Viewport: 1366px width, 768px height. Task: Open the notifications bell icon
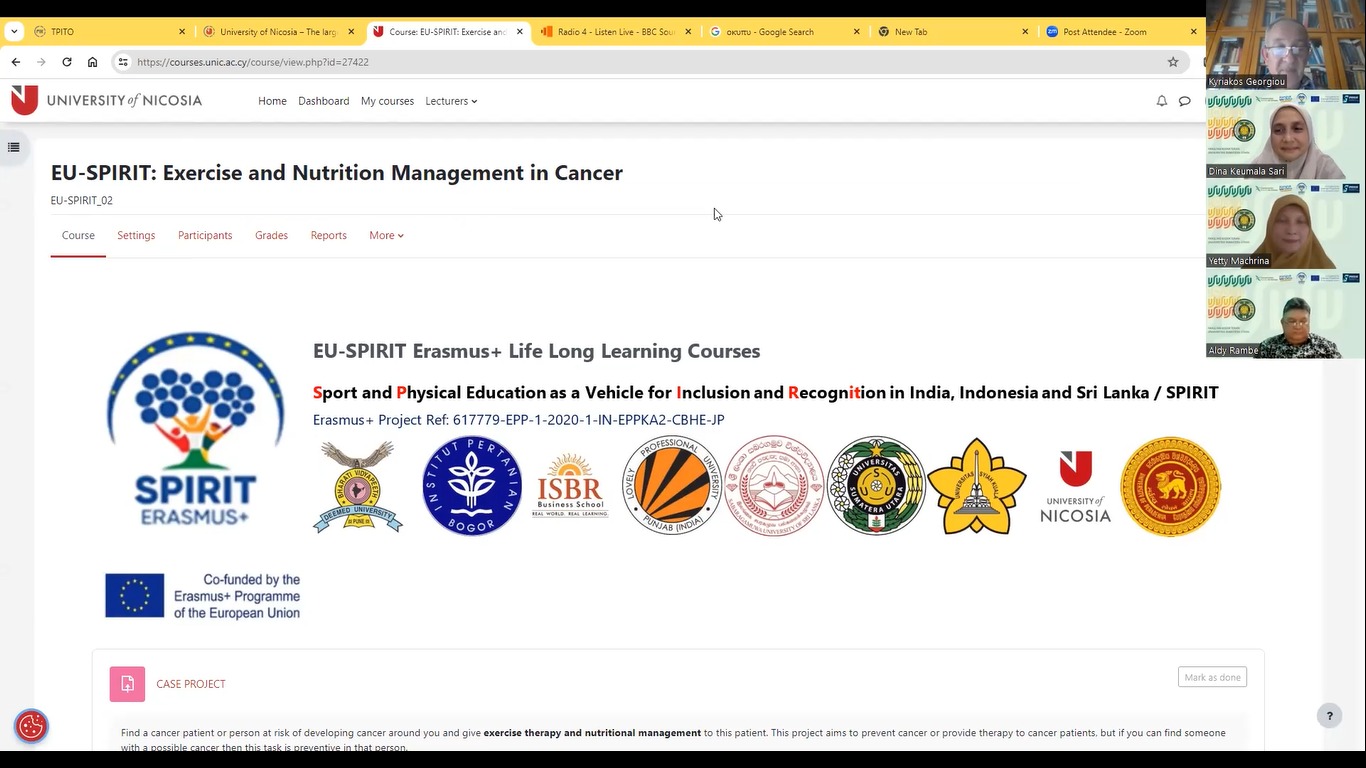coord(1161,100)
